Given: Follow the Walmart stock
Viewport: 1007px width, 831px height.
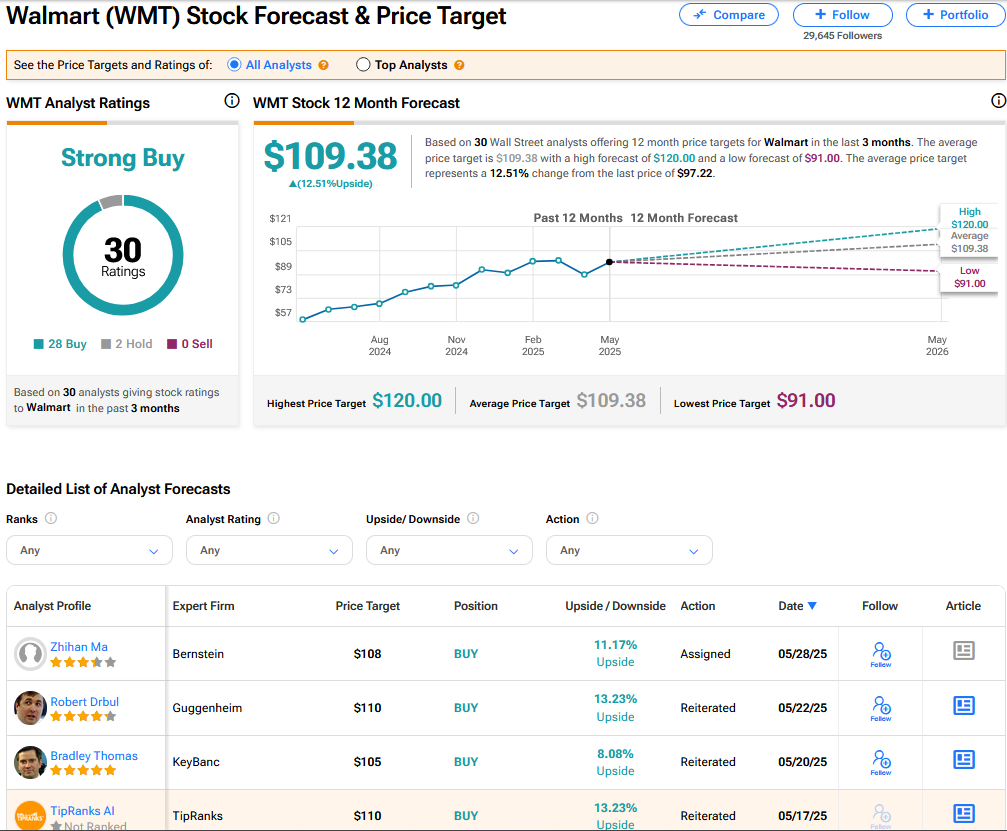Looking at the screenshot, I should pos(842,15).
